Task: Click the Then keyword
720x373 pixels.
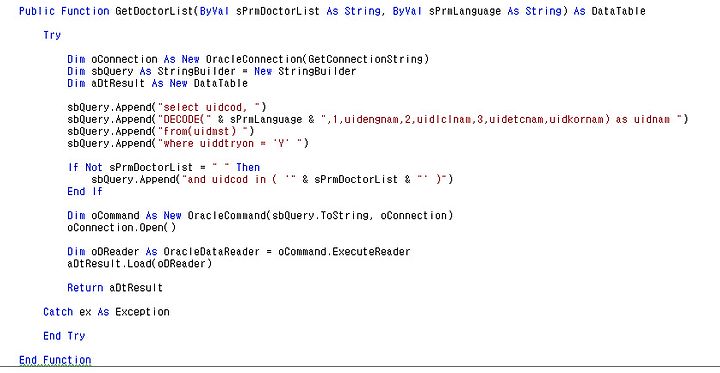Action: [248, 167]
